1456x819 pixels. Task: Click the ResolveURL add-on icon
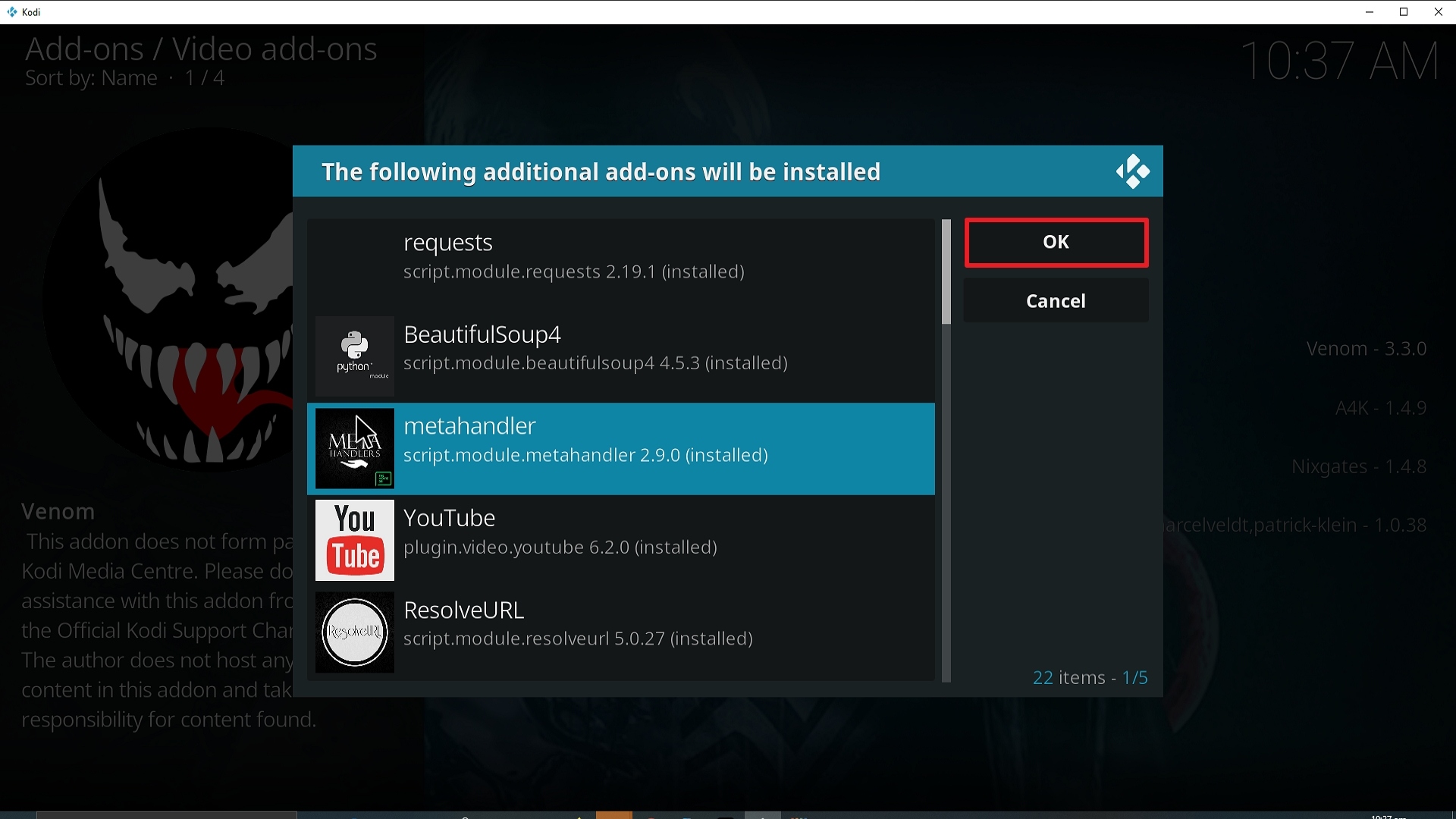[354, 632]
